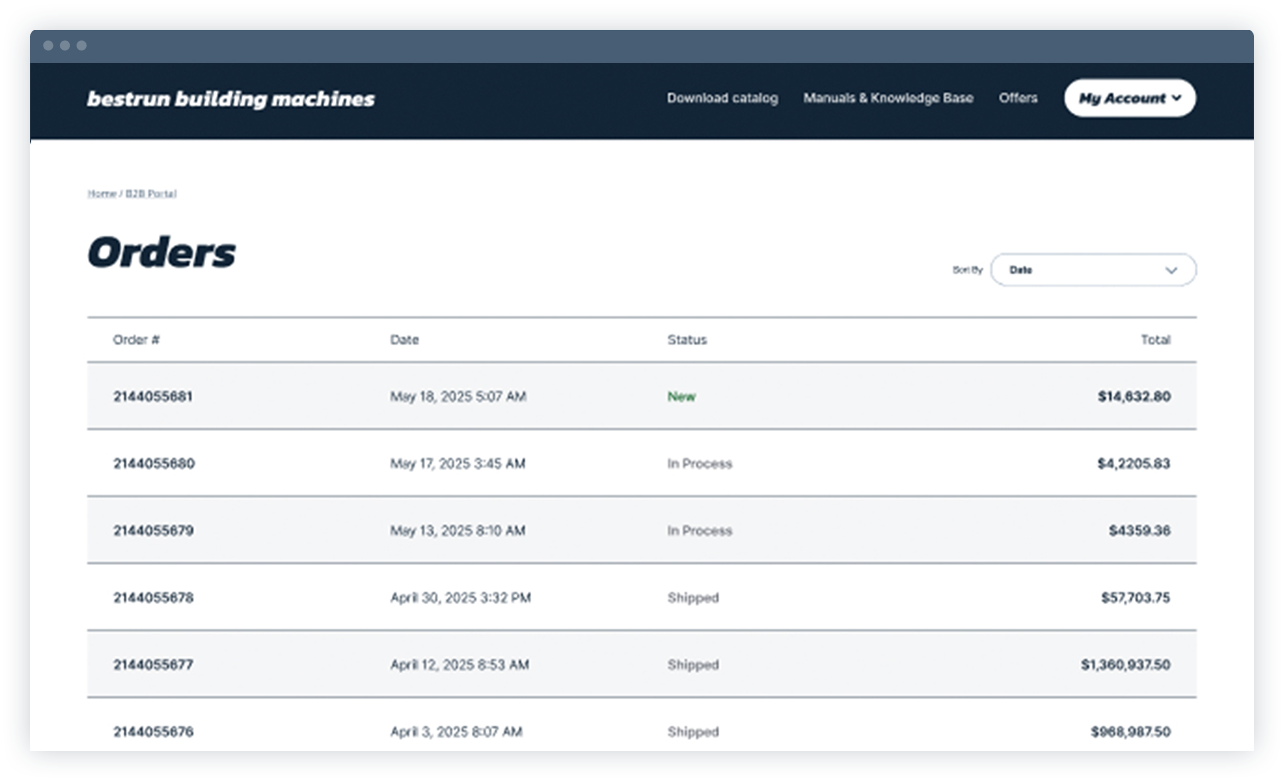Image resolution: width=1284 pixels, height=780 pixels.
Task: Open the My Account chevron arrow
Action: pos(1177,98)
